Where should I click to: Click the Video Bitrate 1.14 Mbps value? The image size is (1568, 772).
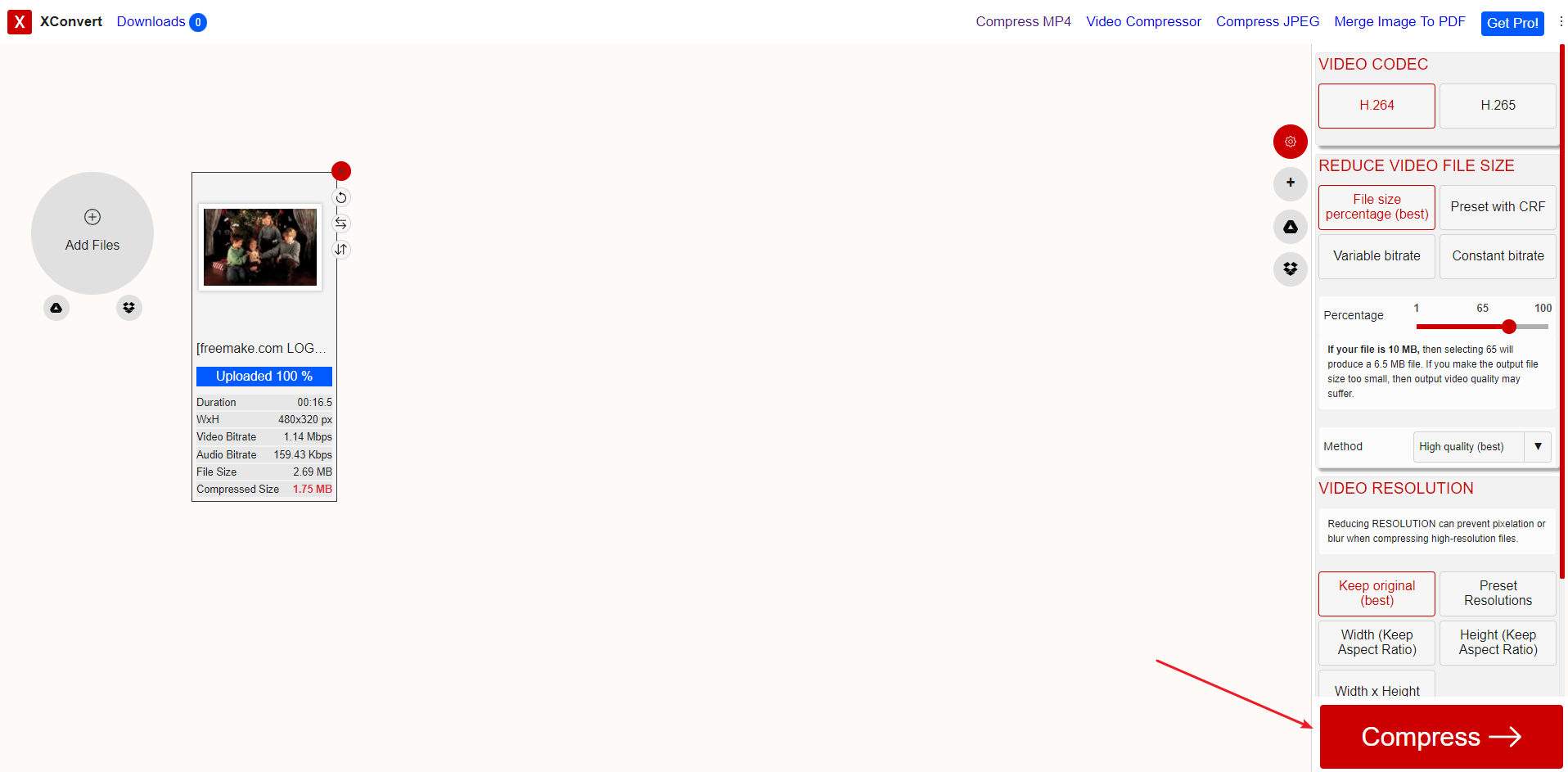(308, 437)
